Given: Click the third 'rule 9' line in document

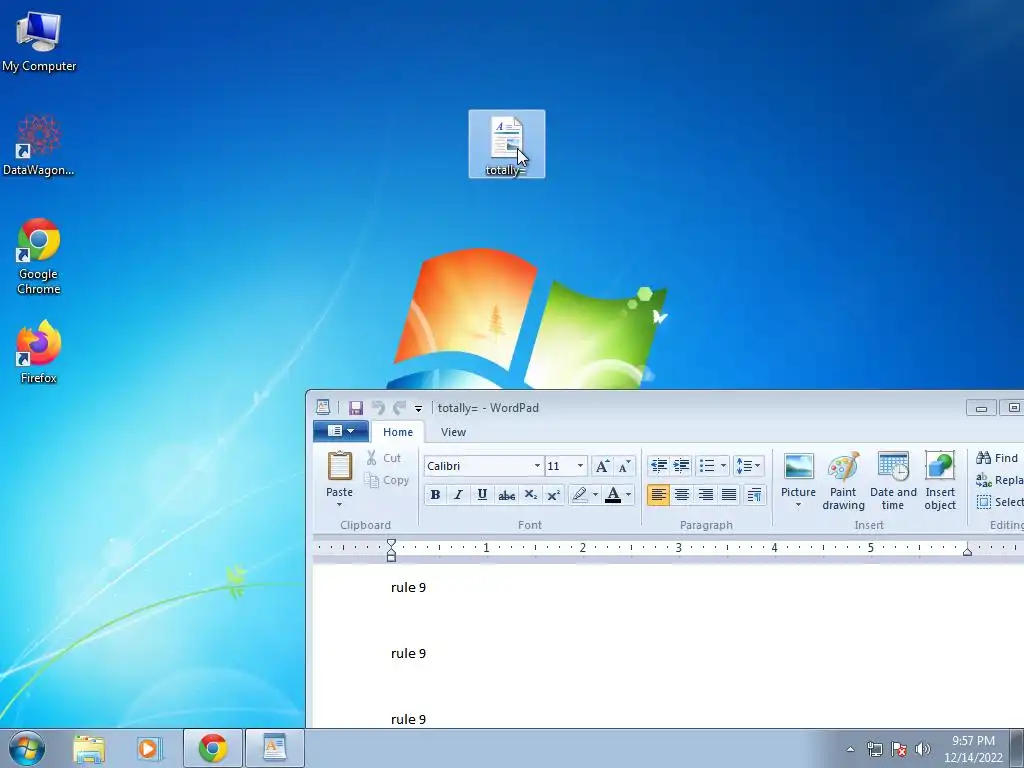Looking at the screenshot, I should [x=408, y=719].
